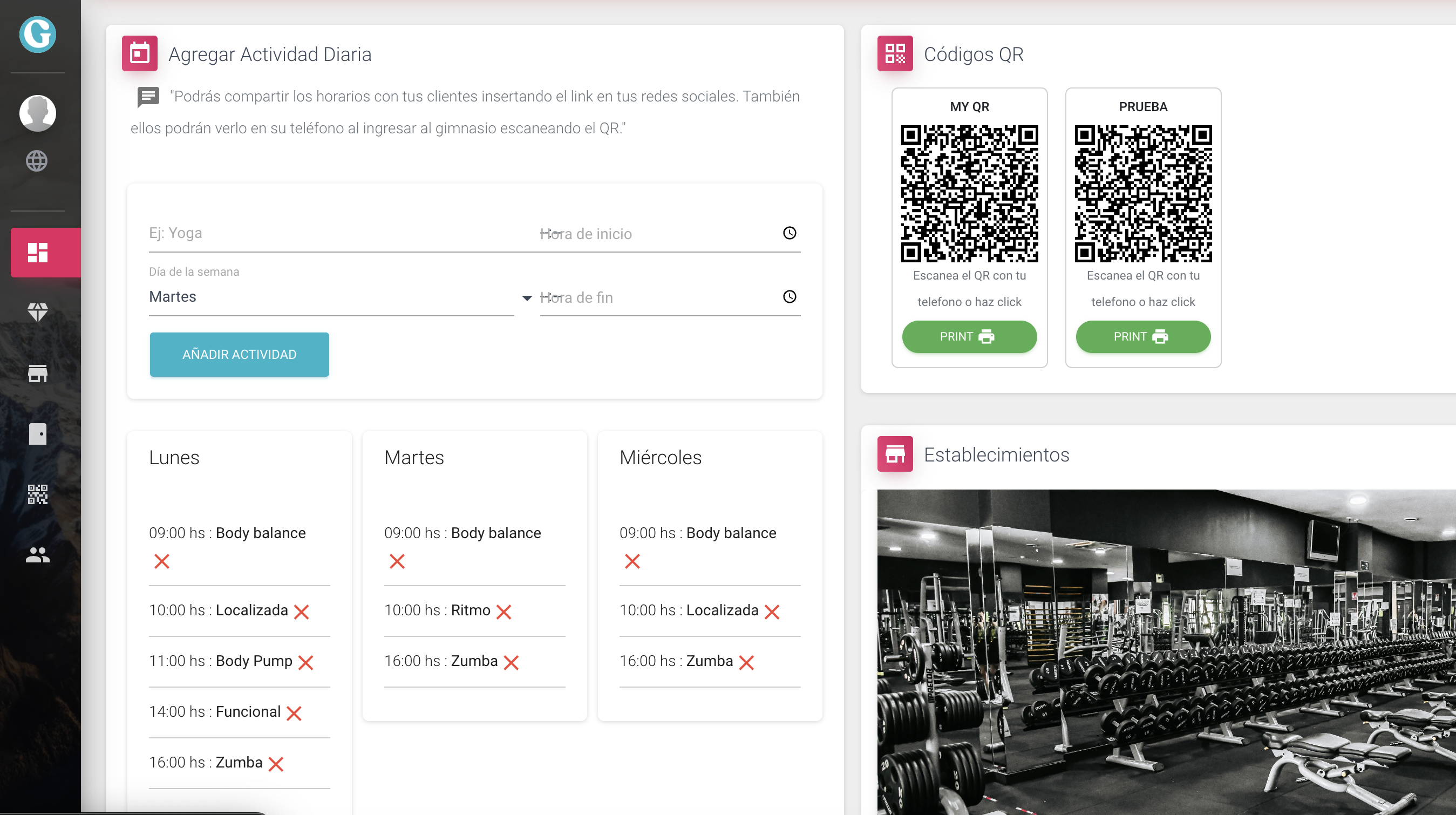Focus the Hora de inicio field
Viewport: 1456px width, 815px height.
[x=670, y=233]
